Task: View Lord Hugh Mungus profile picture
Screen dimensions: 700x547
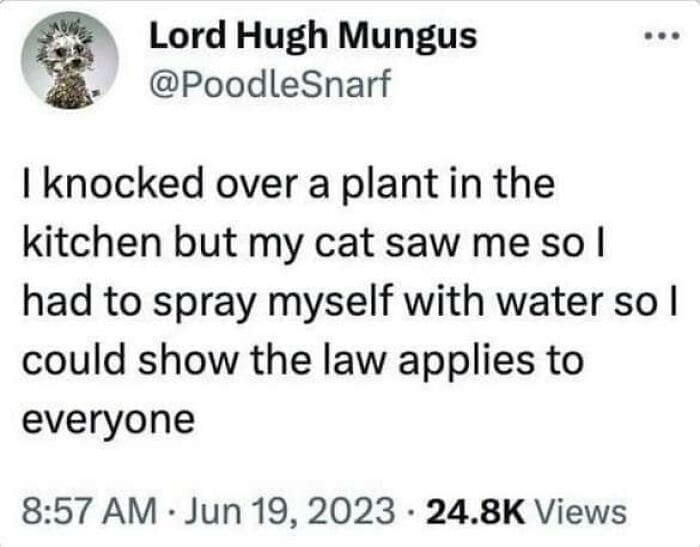Action: pyautogui.click(x=70, y=61)
